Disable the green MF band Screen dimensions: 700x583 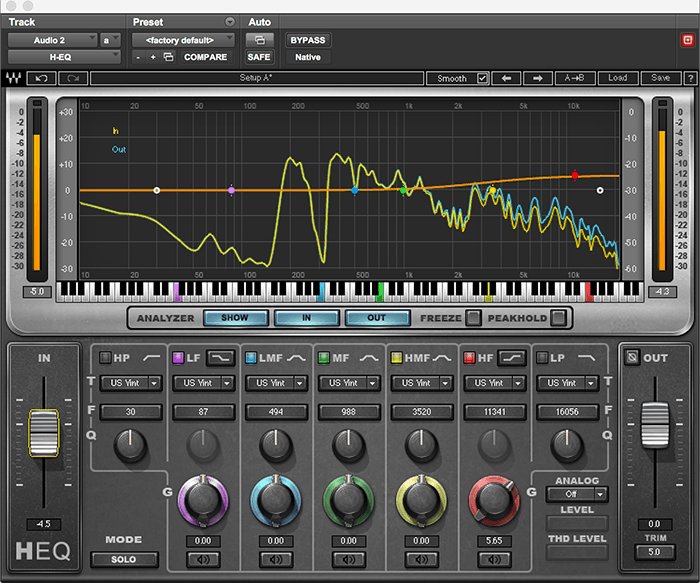(x=324, y=358)
